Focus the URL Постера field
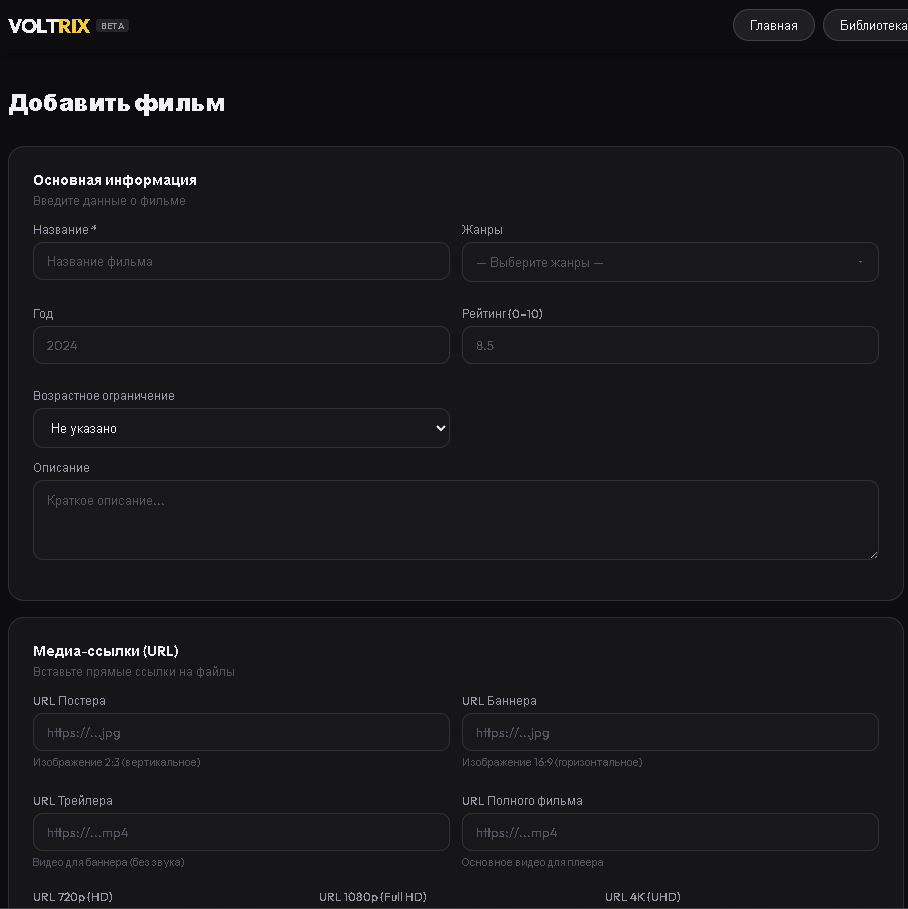908x909 pixels. pos(241,733)
